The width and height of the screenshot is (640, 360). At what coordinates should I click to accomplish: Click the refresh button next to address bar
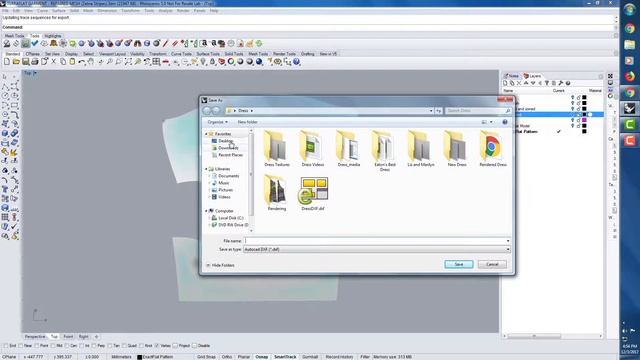click(438, 111)
